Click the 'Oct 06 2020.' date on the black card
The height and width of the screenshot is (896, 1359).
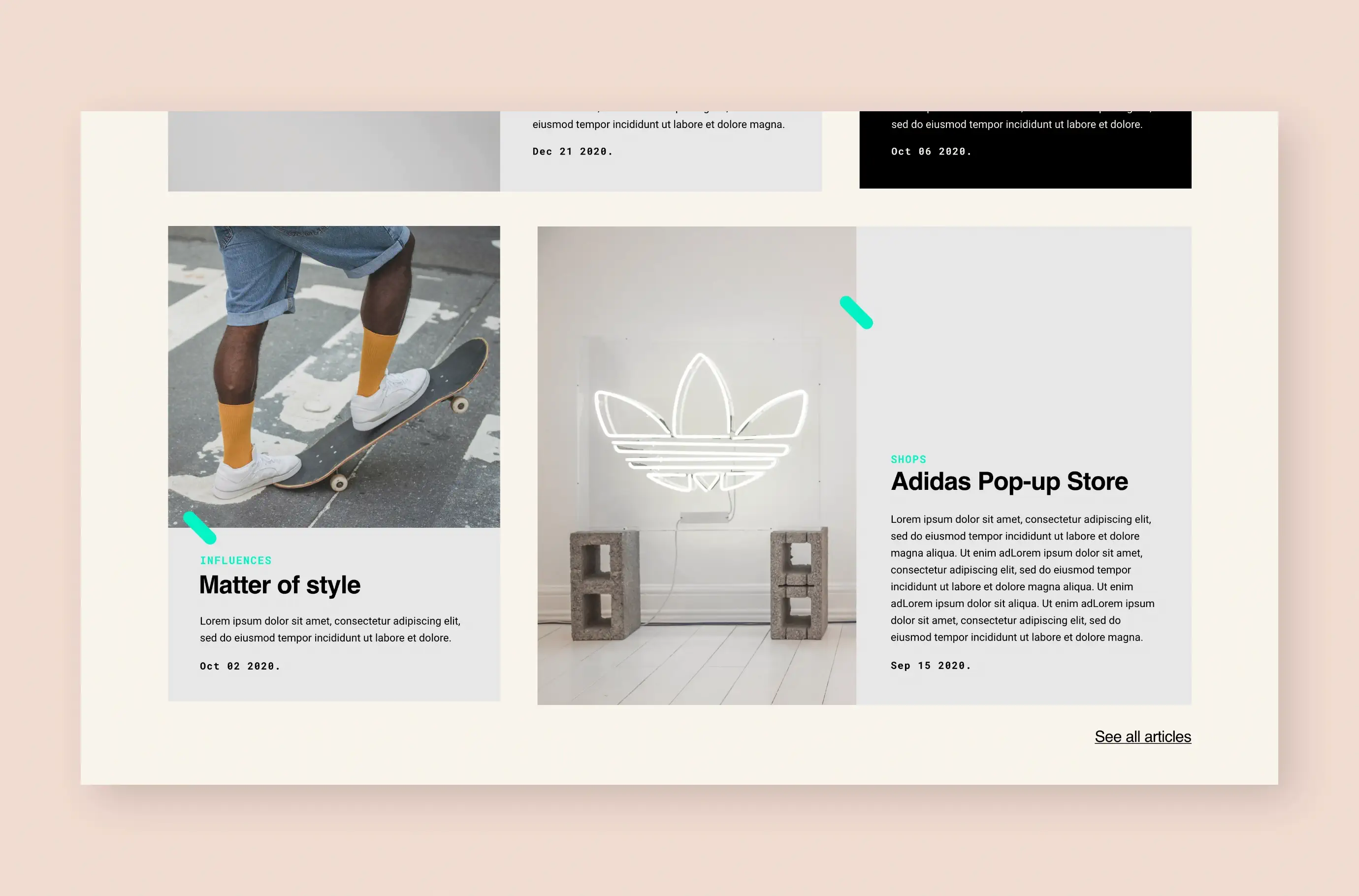pyautogui.click(x=931, y=152)
